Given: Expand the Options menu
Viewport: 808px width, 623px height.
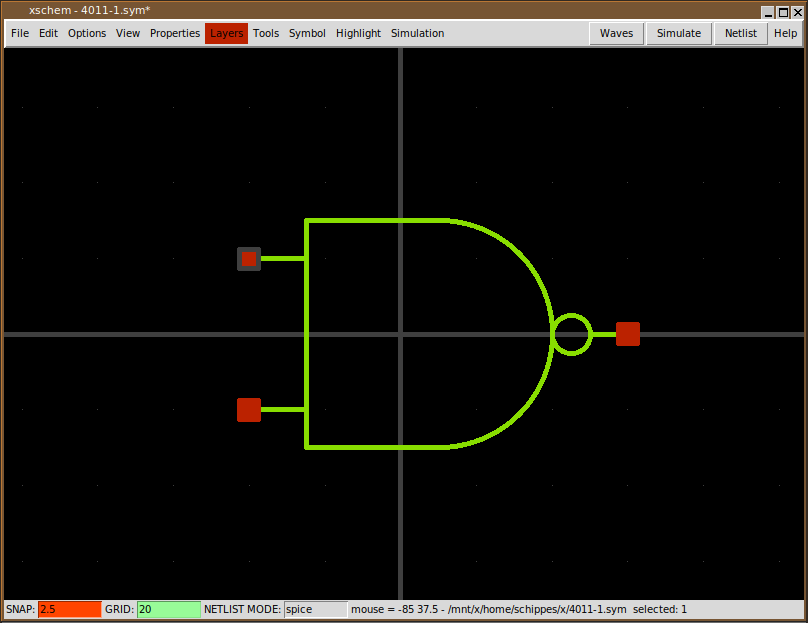Looking at the screenshot, I should tap(87, 33).
